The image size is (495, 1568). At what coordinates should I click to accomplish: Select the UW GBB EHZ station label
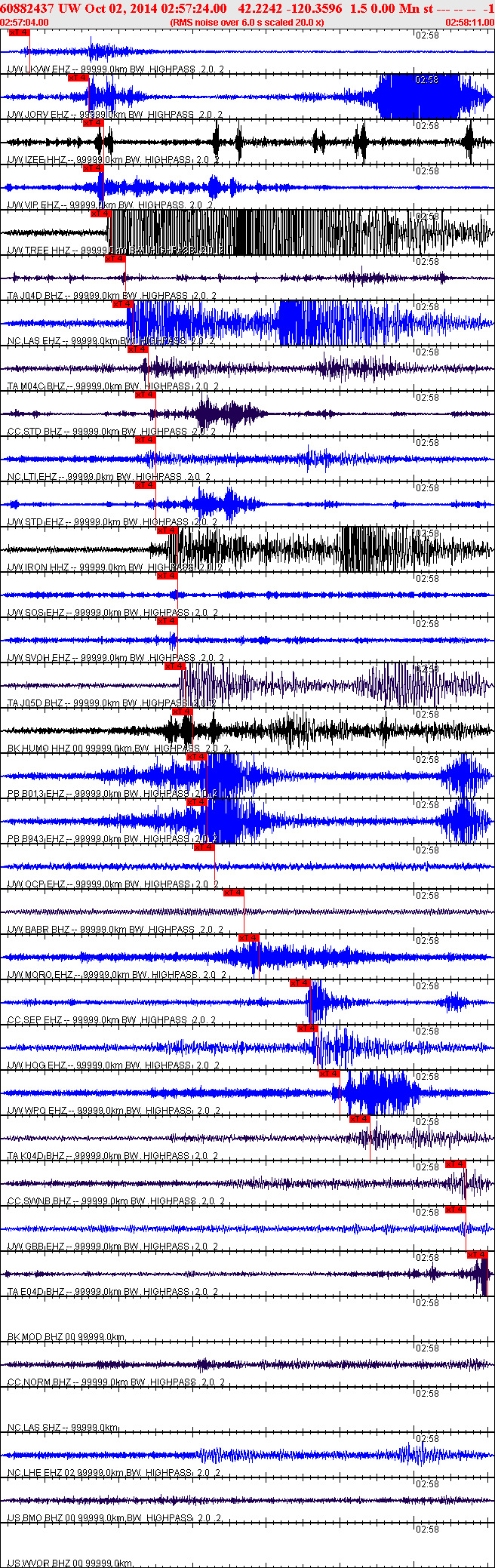[112, 1247]
